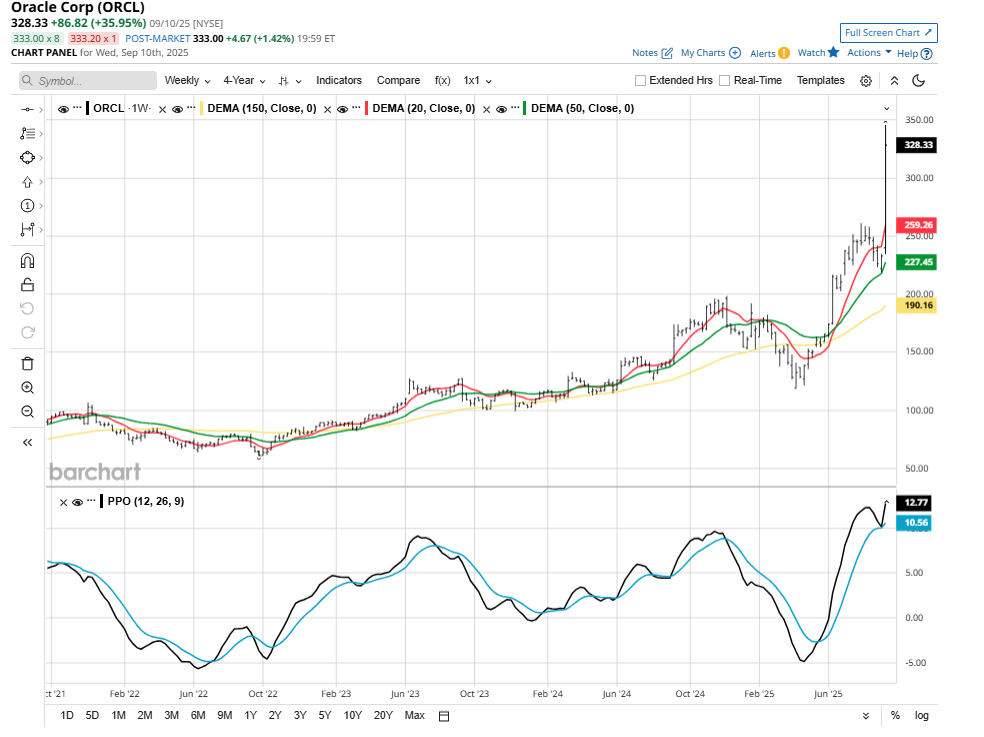Click the lock drawings padlock icon
The width and height of the screenshot is (984, 737).
[x=27, y=285]
